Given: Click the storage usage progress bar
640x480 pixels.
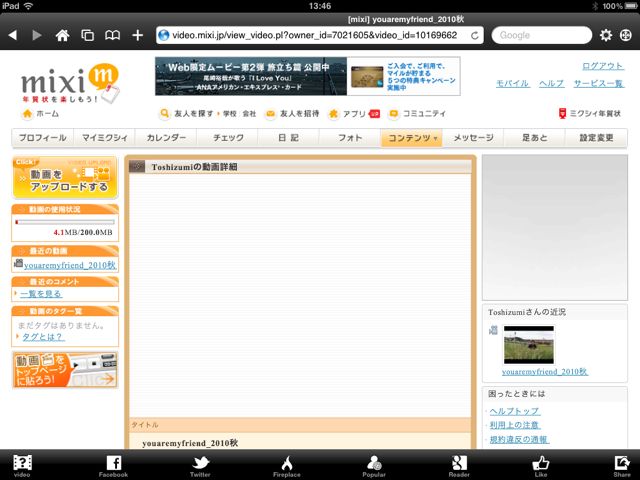Looking at the screenshot, I should pos(65,222).
